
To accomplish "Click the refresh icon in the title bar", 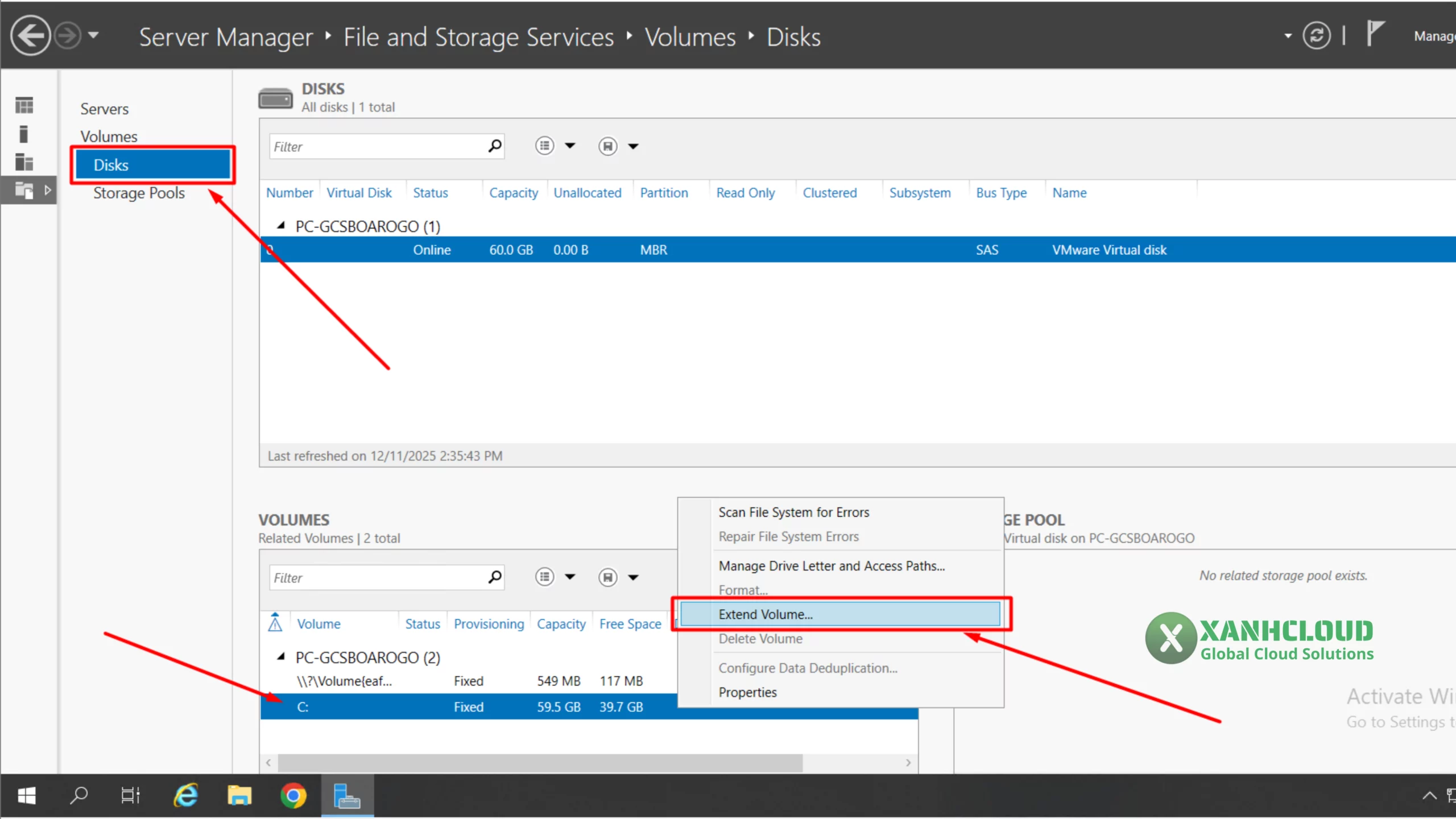I will [1317, 35].
